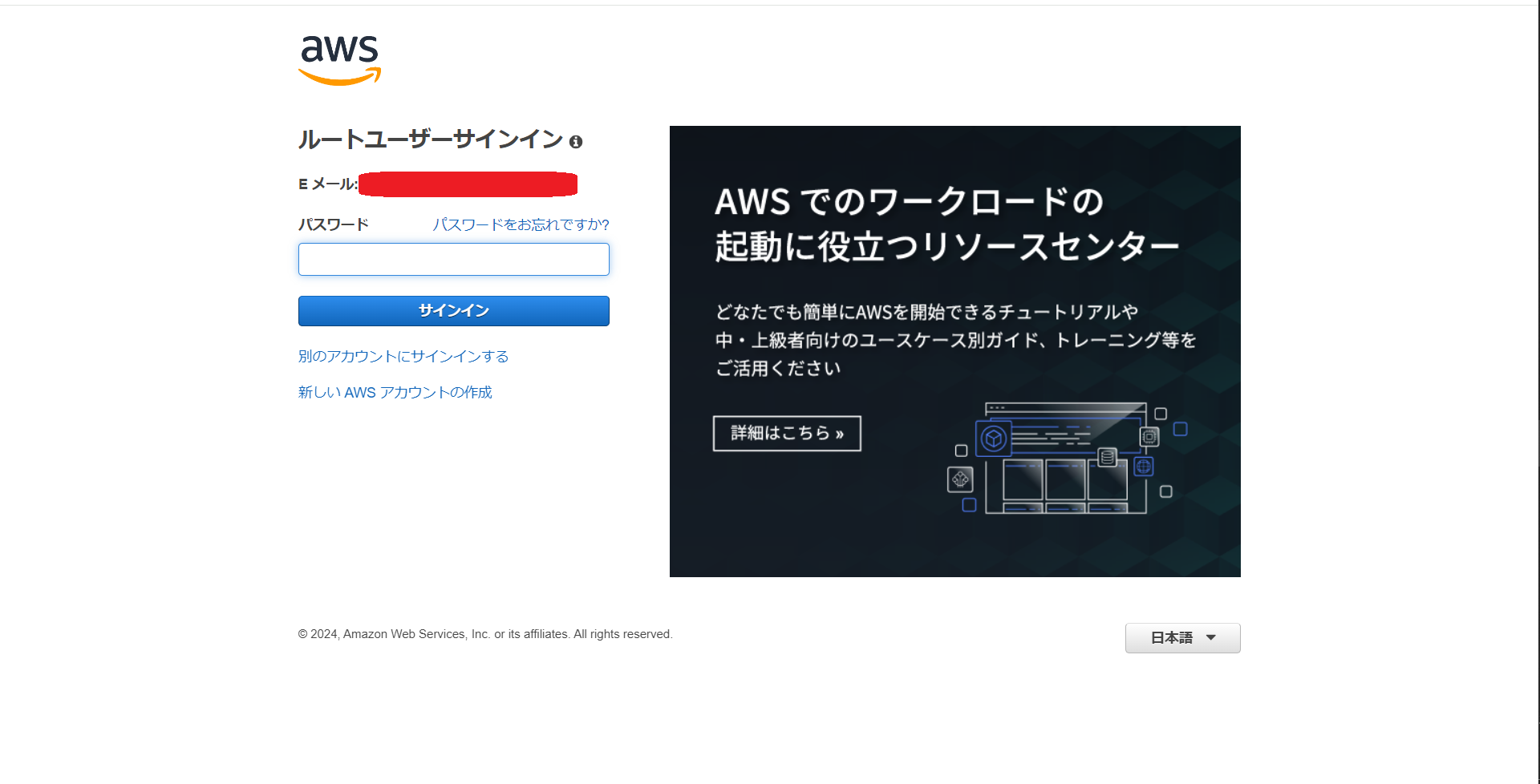Click the resource center banner image

coord(954,351)
